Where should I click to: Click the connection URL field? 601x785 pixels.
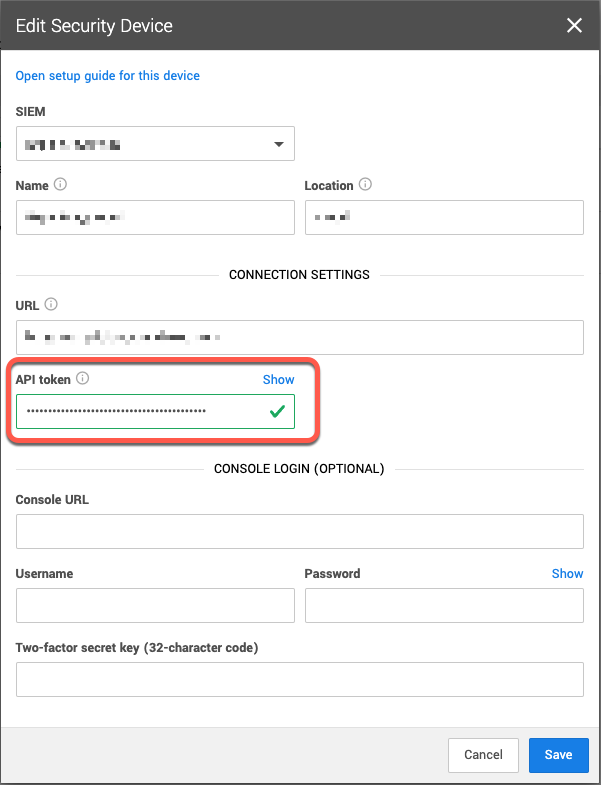tap(299, 337)
